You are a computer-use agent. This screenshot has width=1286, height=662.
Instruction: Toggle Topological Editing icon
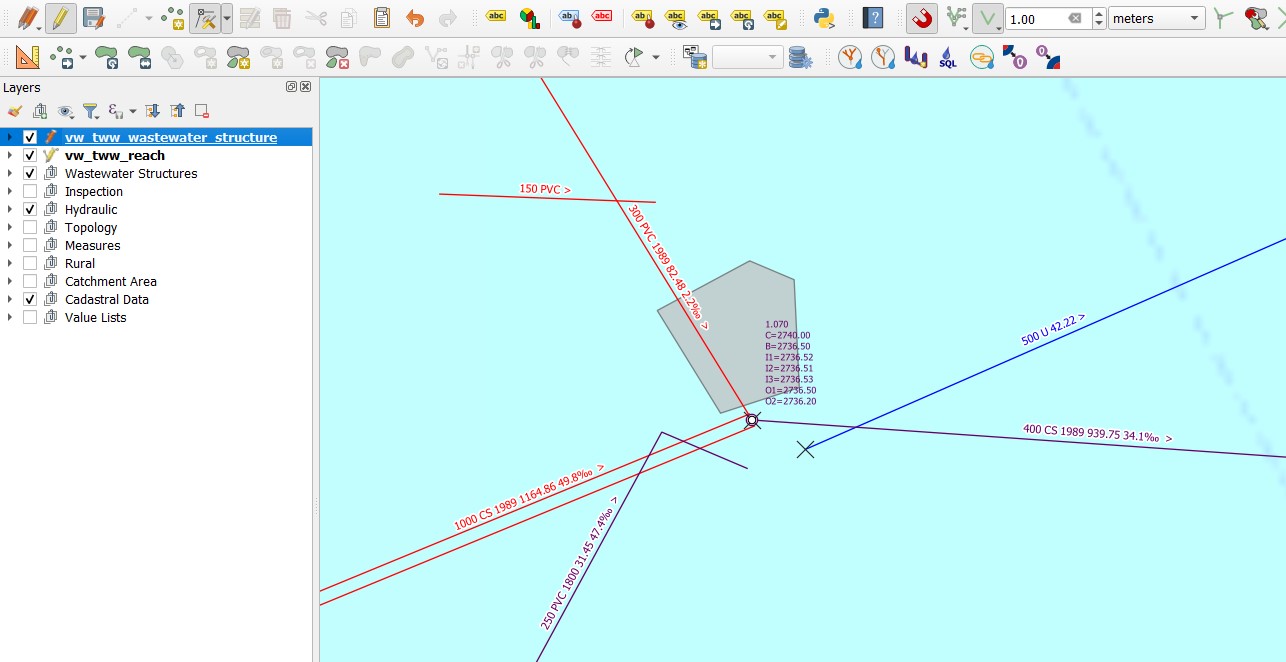pos(1224,18)
